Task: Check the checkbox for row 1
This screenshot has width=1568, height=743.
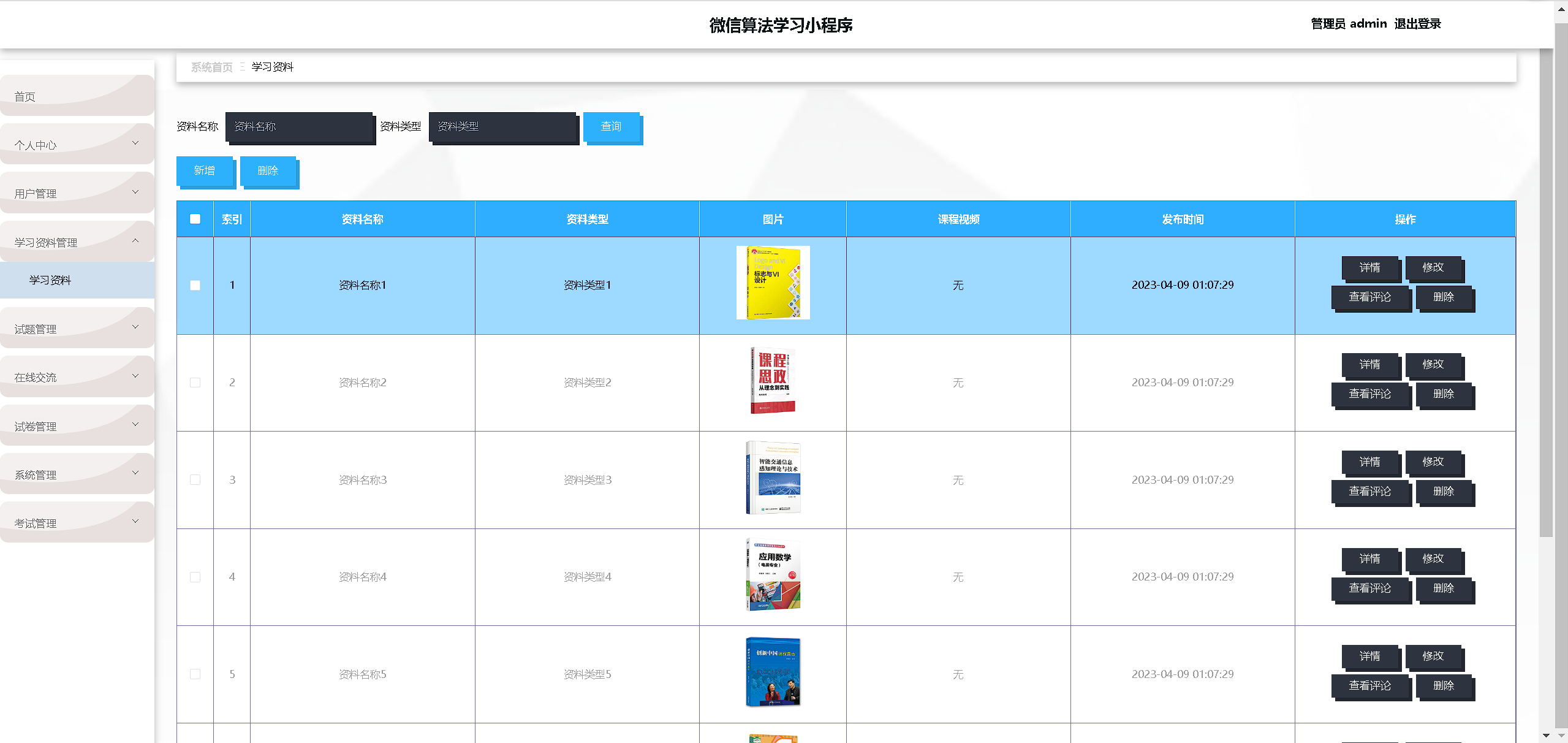Action: (195, 285)
